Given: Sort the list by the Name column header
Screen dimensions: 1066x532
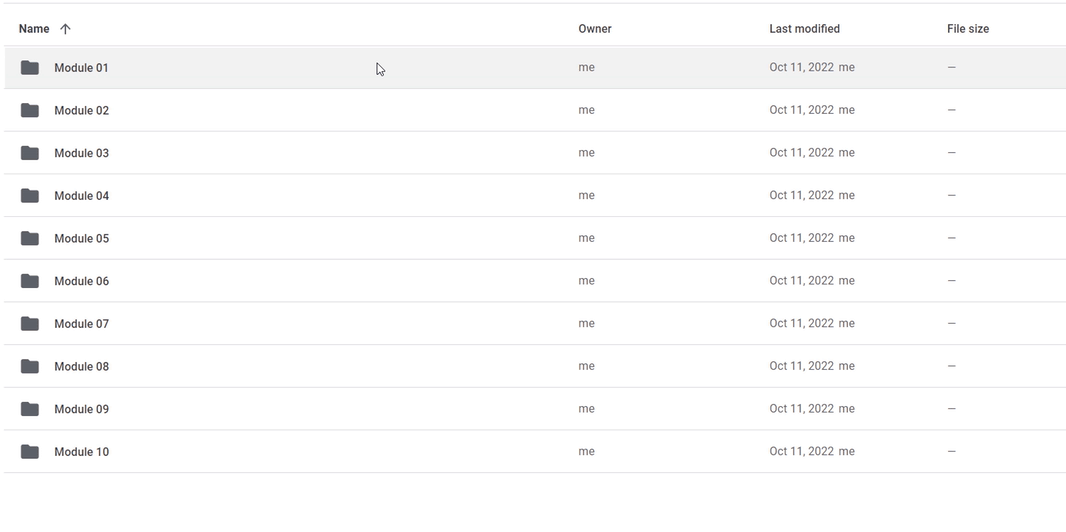Looking at the screenshot, I should (34, 29).
